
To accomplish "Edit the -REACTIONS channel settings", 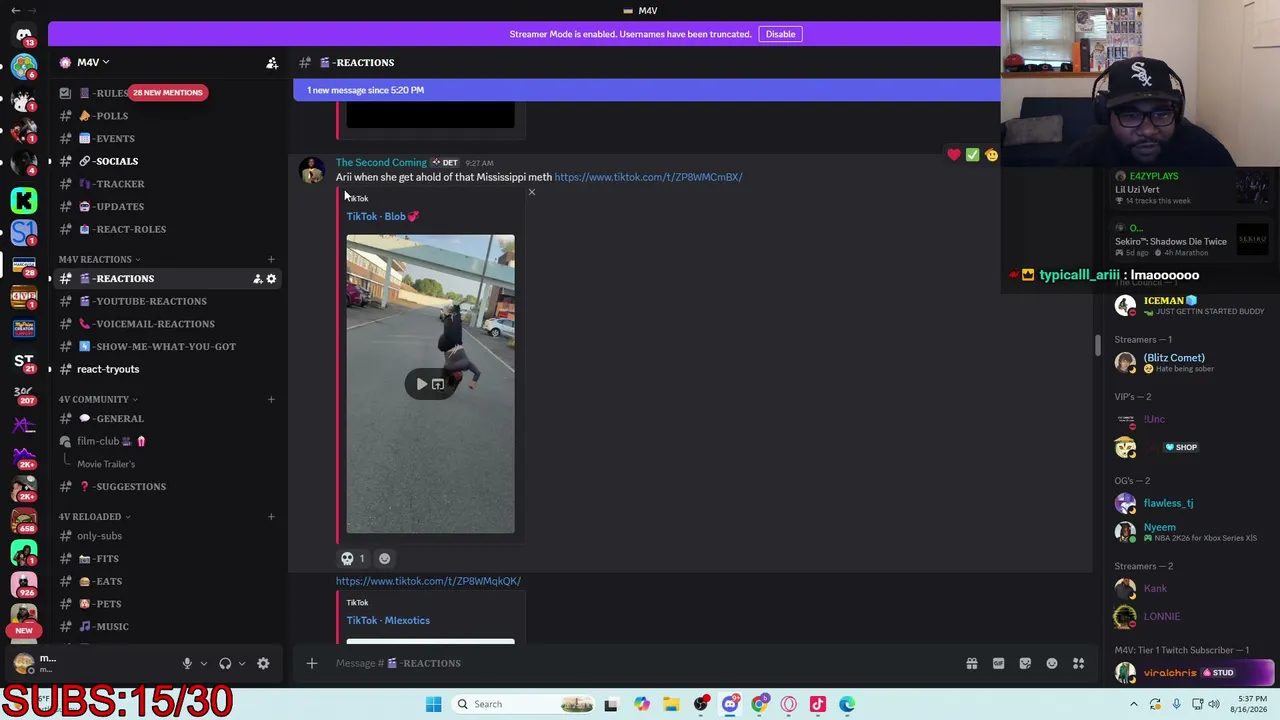I will (x=271, y=279).
